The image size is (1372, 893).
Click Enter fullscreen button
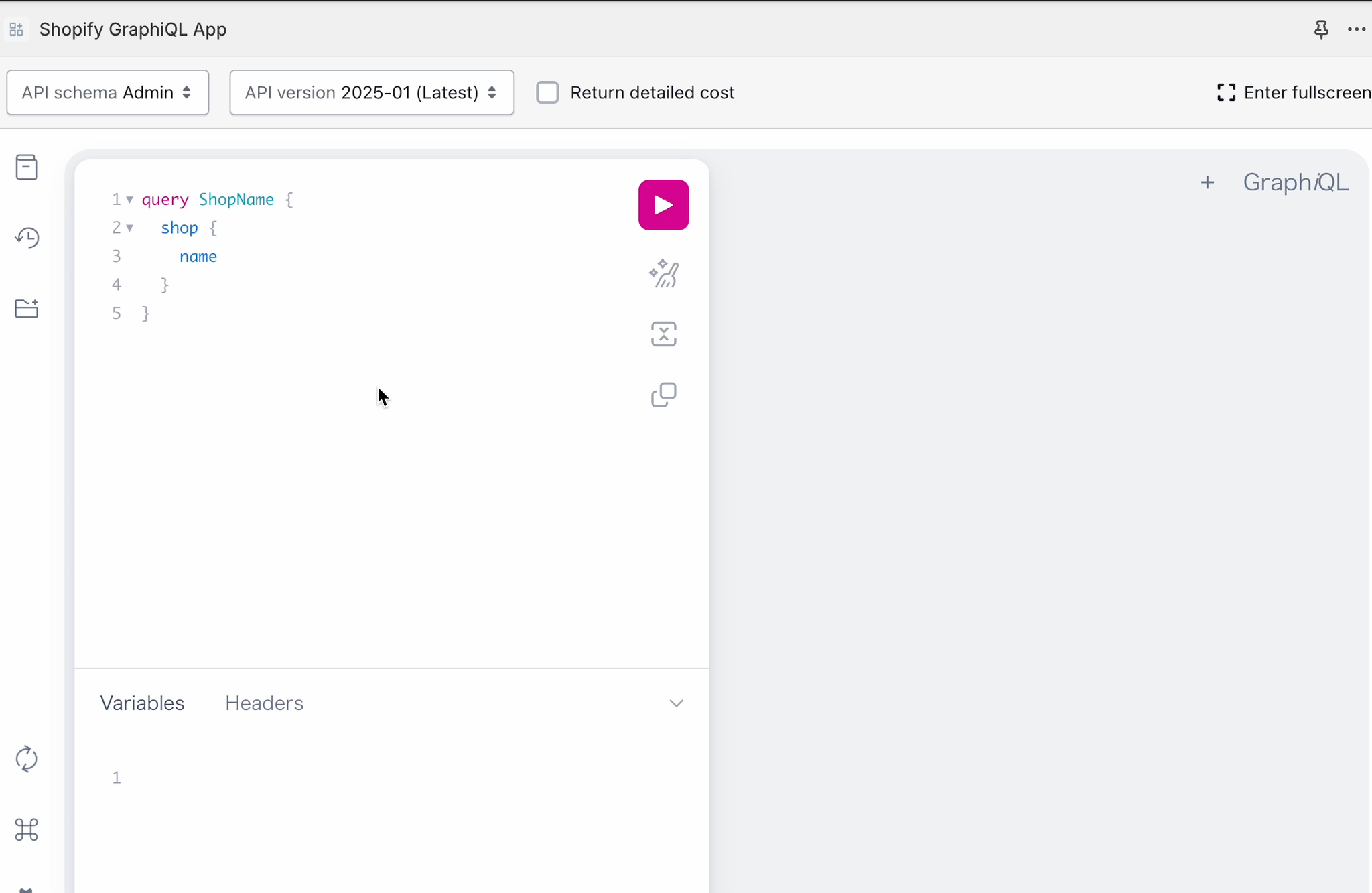1293,92
